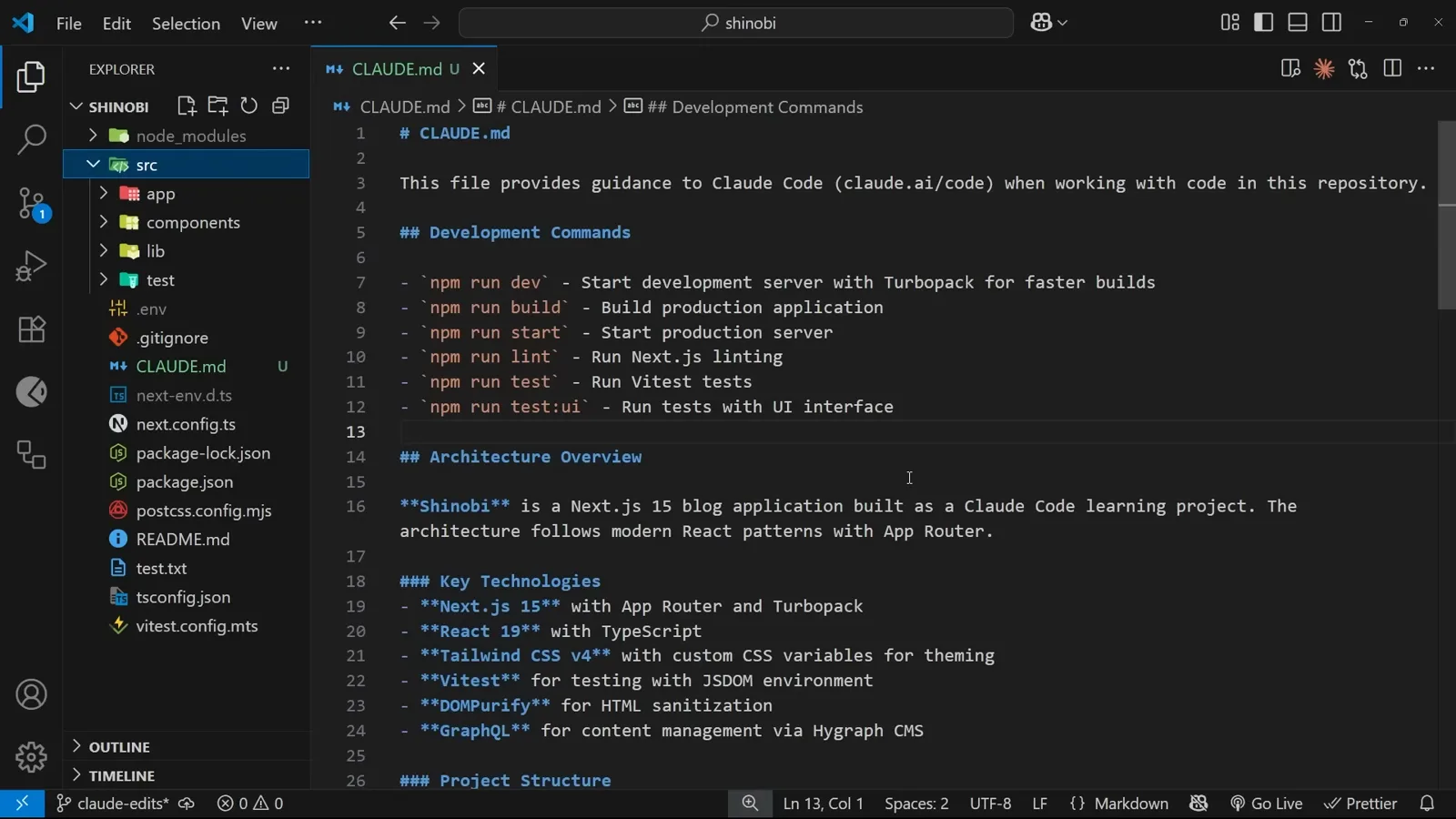Click Prettier formatter status
1456x819 pixels.
(1360, 804)
